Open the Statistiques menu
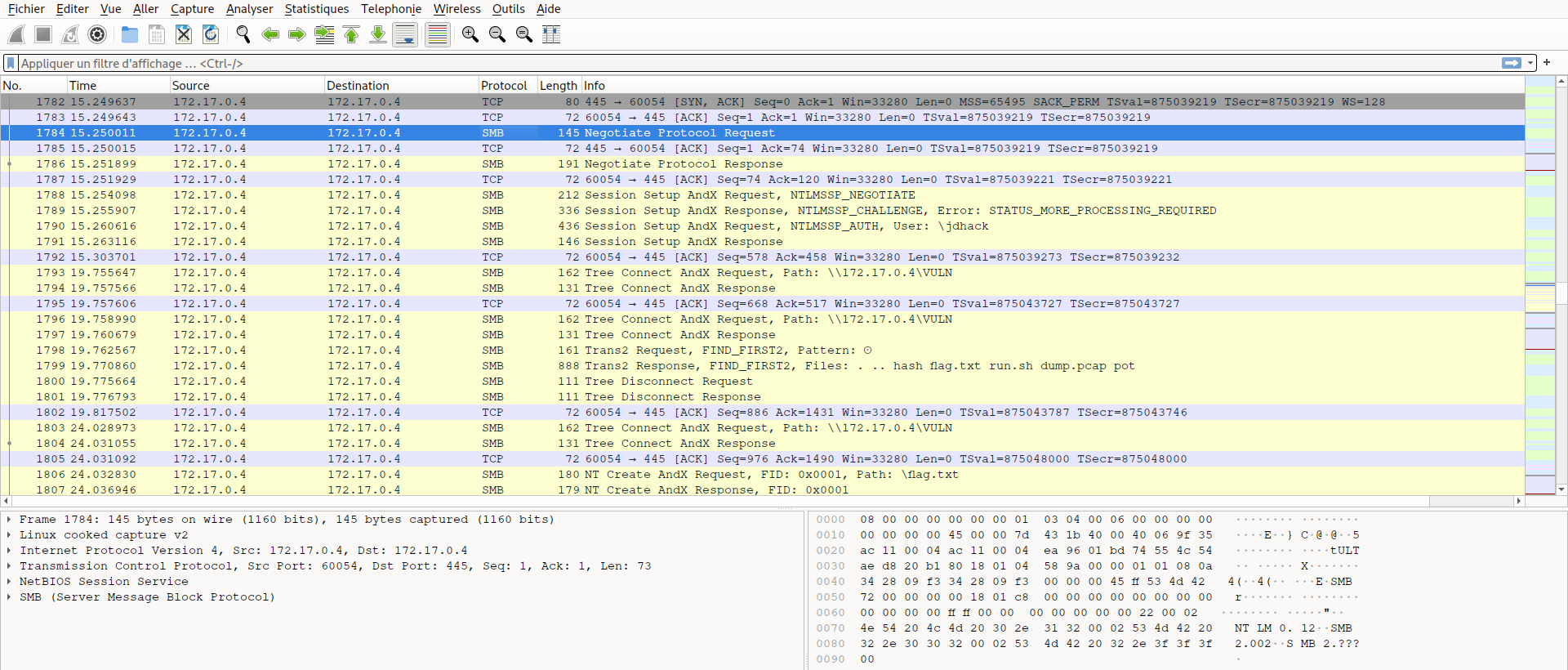The height and width of the screenshot is (670, 1568). (x=316, y=9)
